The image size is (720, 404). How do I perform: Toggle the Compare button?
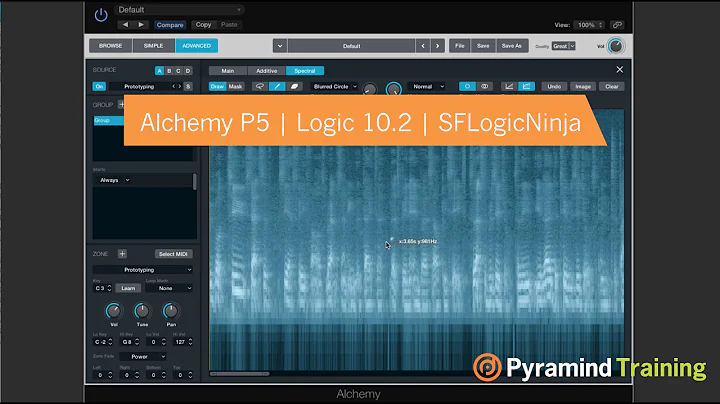(170, 25)
